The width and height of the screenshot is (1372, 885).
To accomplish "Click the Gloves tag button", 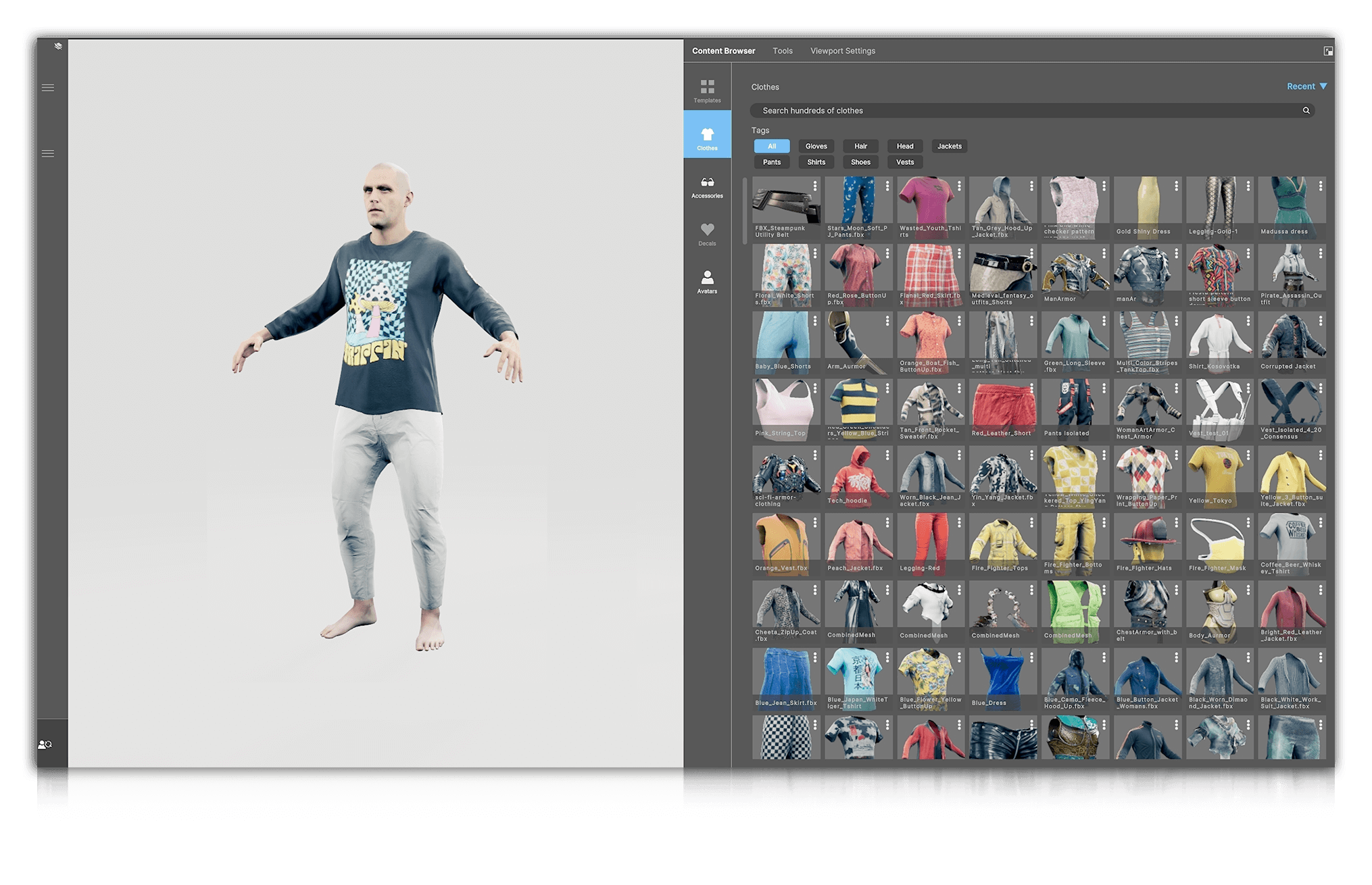I will 816,146.
